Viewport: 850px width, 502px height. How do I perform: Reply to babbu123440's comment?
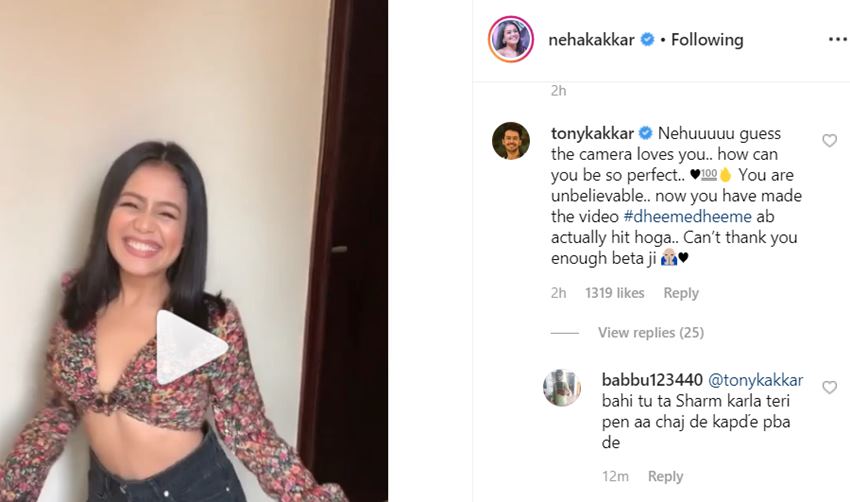point(665,476)
